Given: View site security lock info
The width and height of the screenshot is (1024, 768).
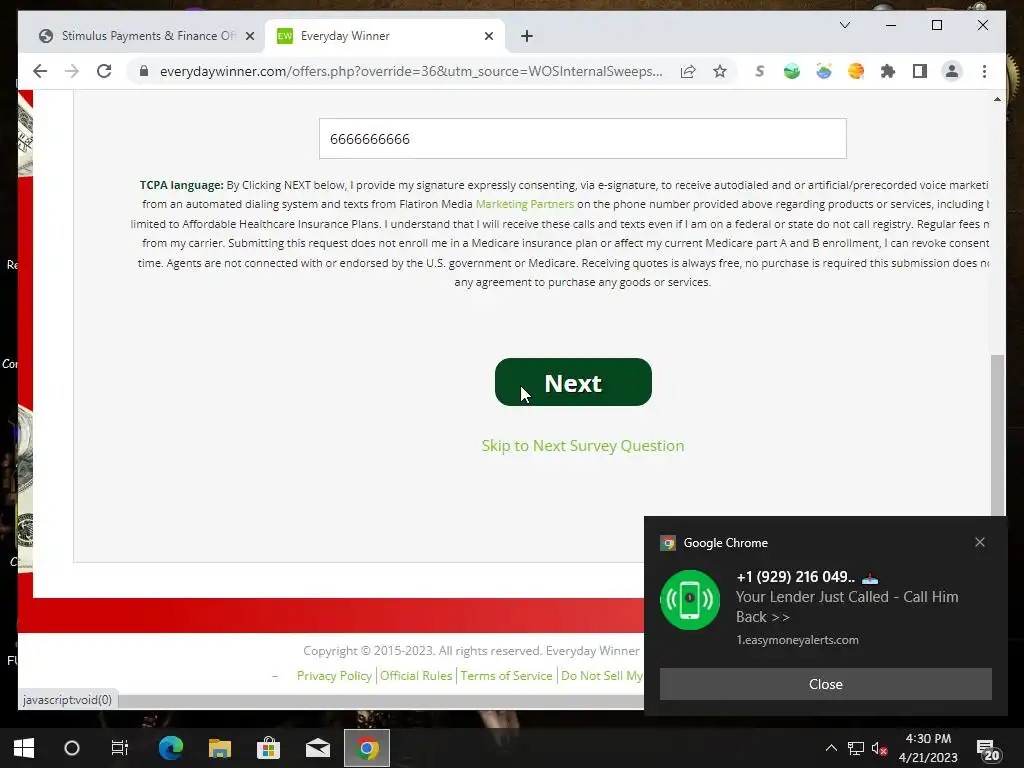Looking at the screenshot, I should click(144, 71).
